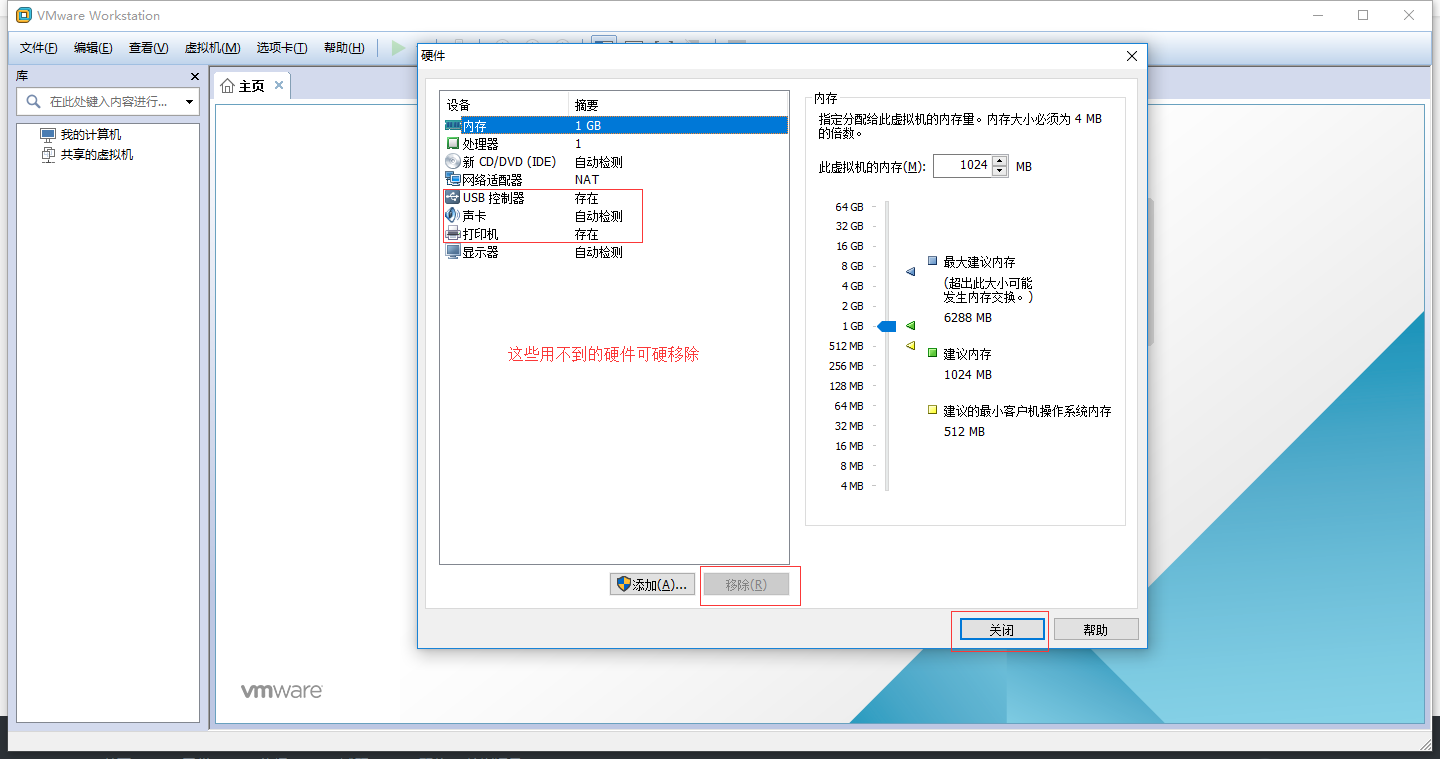Click the 关闭 button in the hardware dialog

click(x=1002, y=630)
